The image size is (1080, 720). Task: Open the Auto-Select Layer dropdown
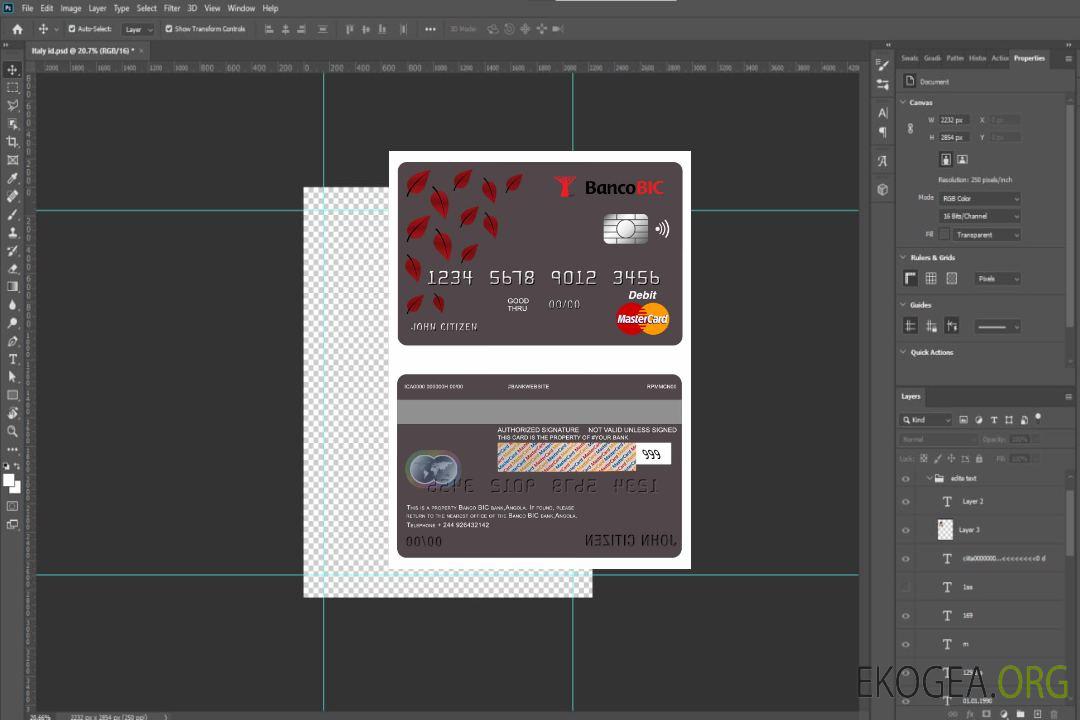pos(138,29)
